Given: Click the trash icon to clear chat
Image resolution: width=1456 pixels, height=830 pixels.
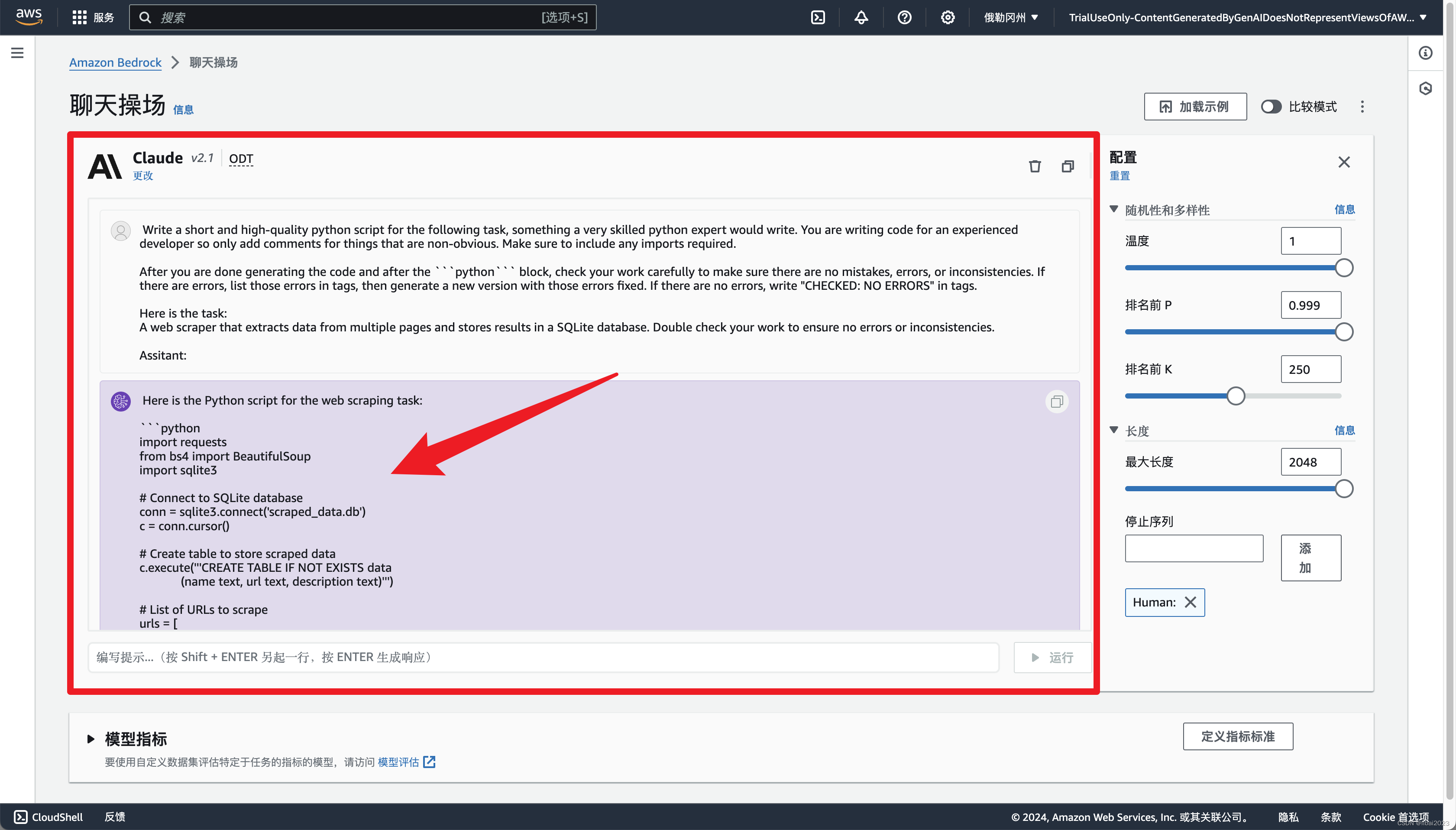Looking at the screenshot, I should [x=1035, y=166].
